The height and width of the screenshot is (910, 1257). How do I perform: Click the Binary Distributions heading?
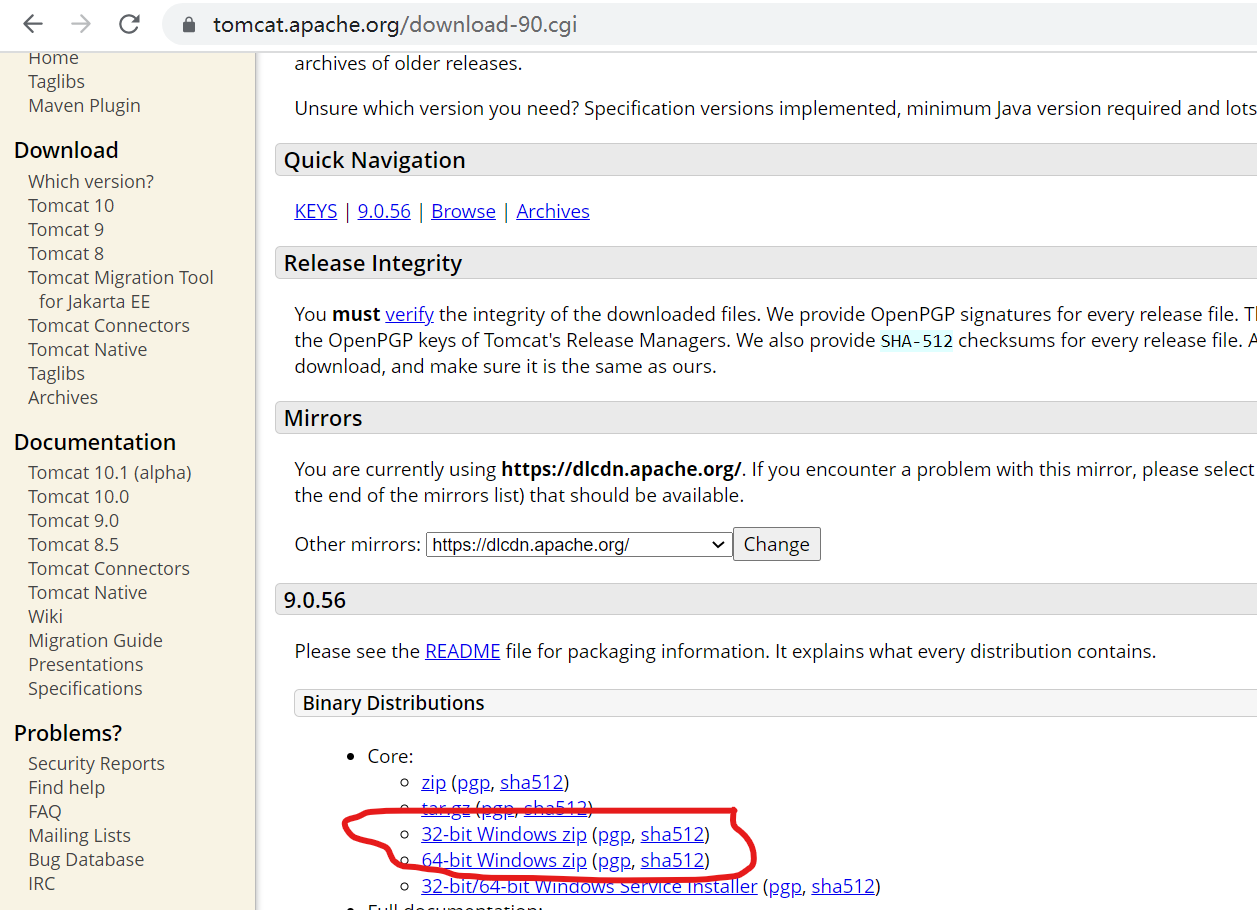[393, 703]
